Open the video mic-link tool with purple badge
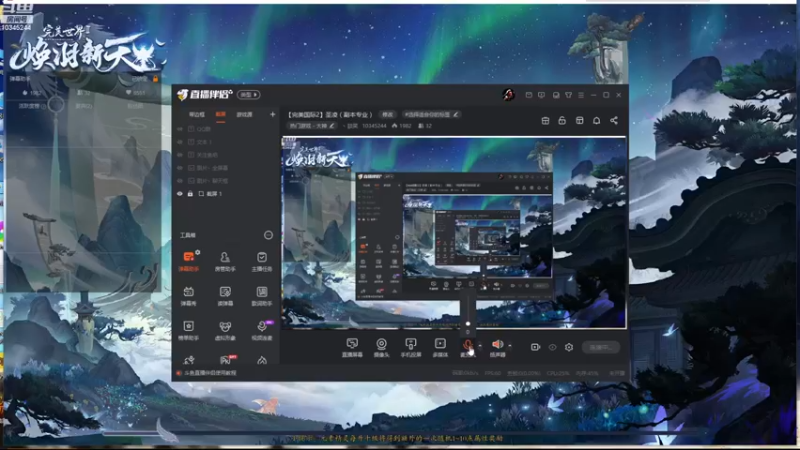This screenshot has height=450, width=800. (262, 330)
